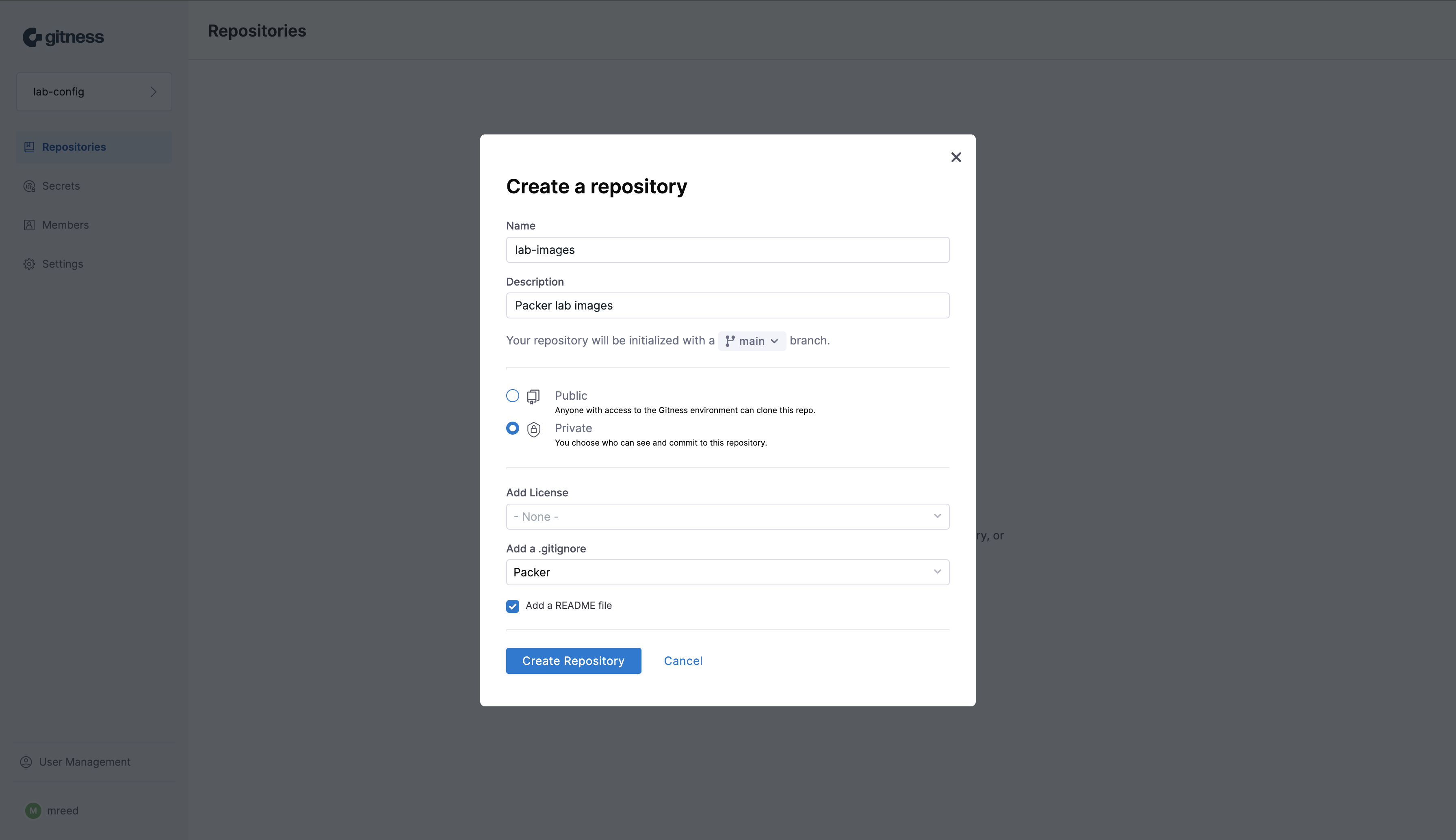
Task: Expand the lab-config space selector
Action: 94,92
